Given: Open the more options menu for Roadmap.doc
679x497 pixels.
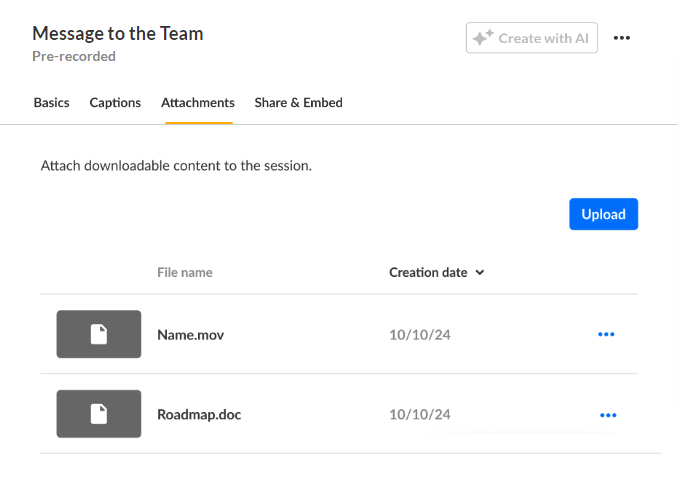Looking at the screenshot, I should 607,414.
